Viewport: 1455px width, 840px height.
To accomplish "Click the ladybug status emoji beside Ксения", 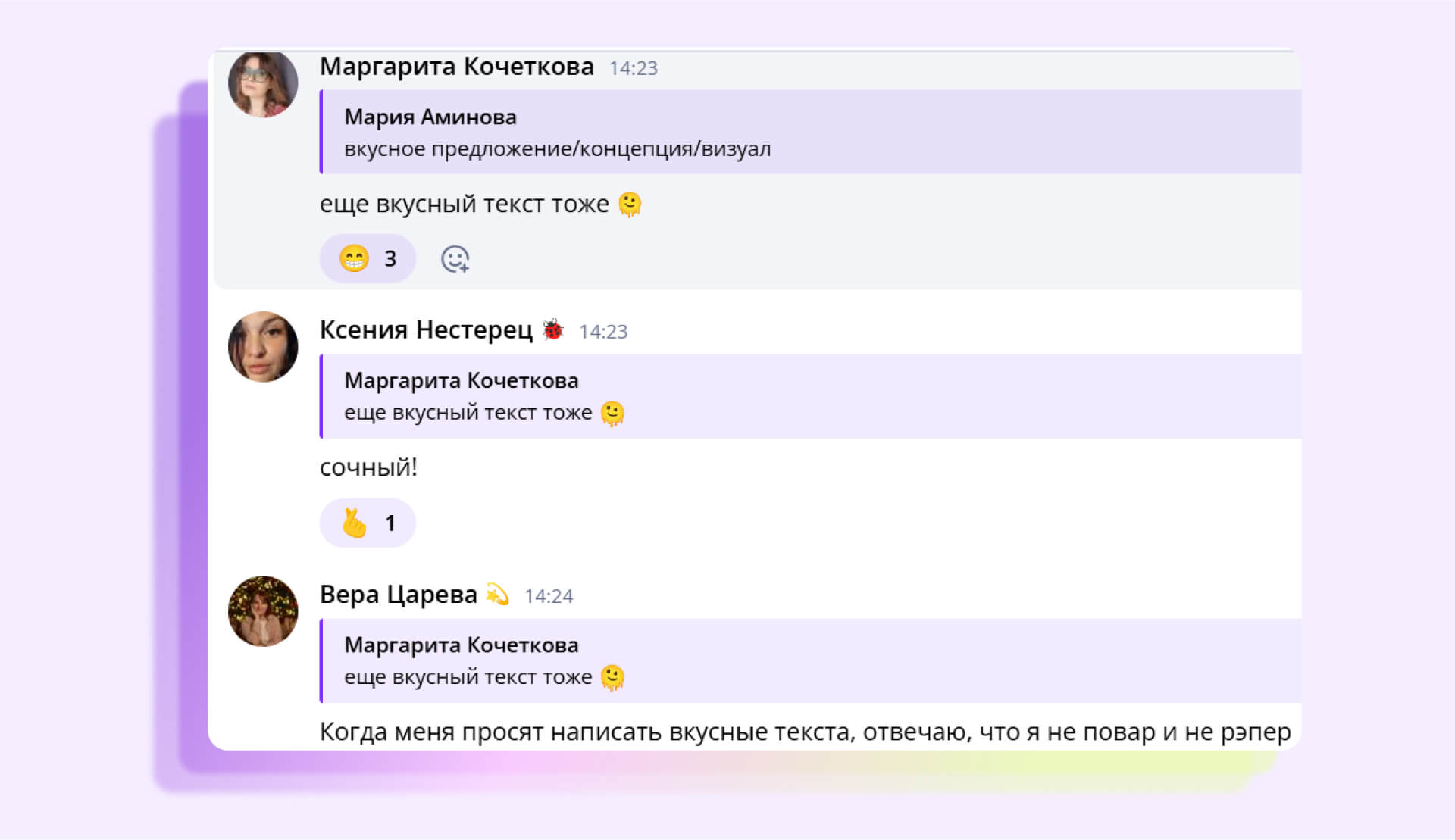I will pos(553,330).
